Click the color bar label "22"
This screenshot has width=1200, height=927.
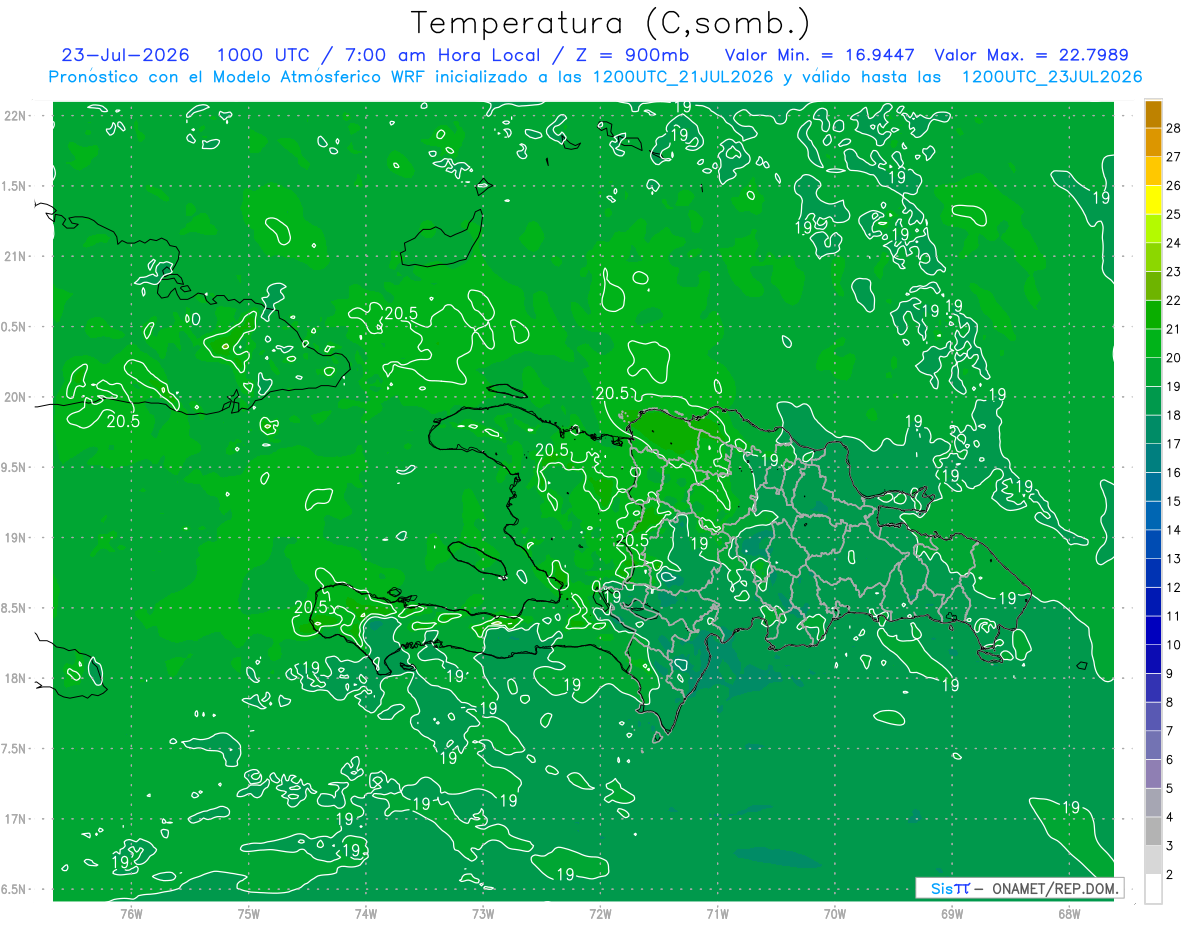tap(1174, 300)
